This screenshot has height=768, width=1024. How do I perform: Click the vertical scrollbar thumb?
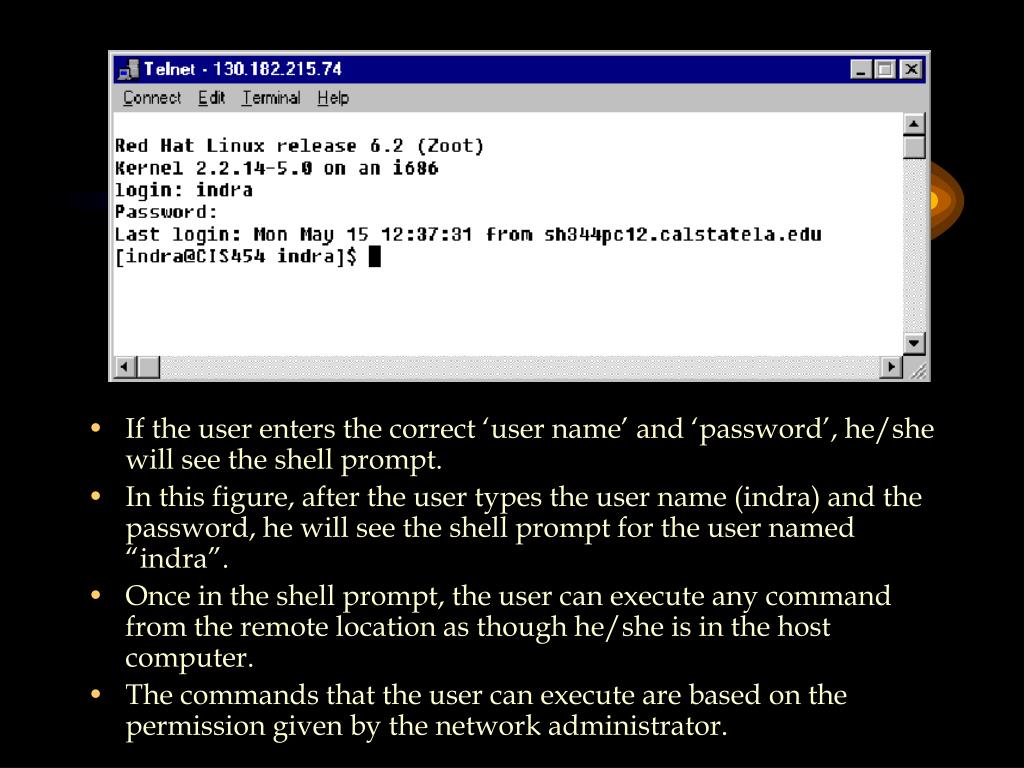(914, 147)
